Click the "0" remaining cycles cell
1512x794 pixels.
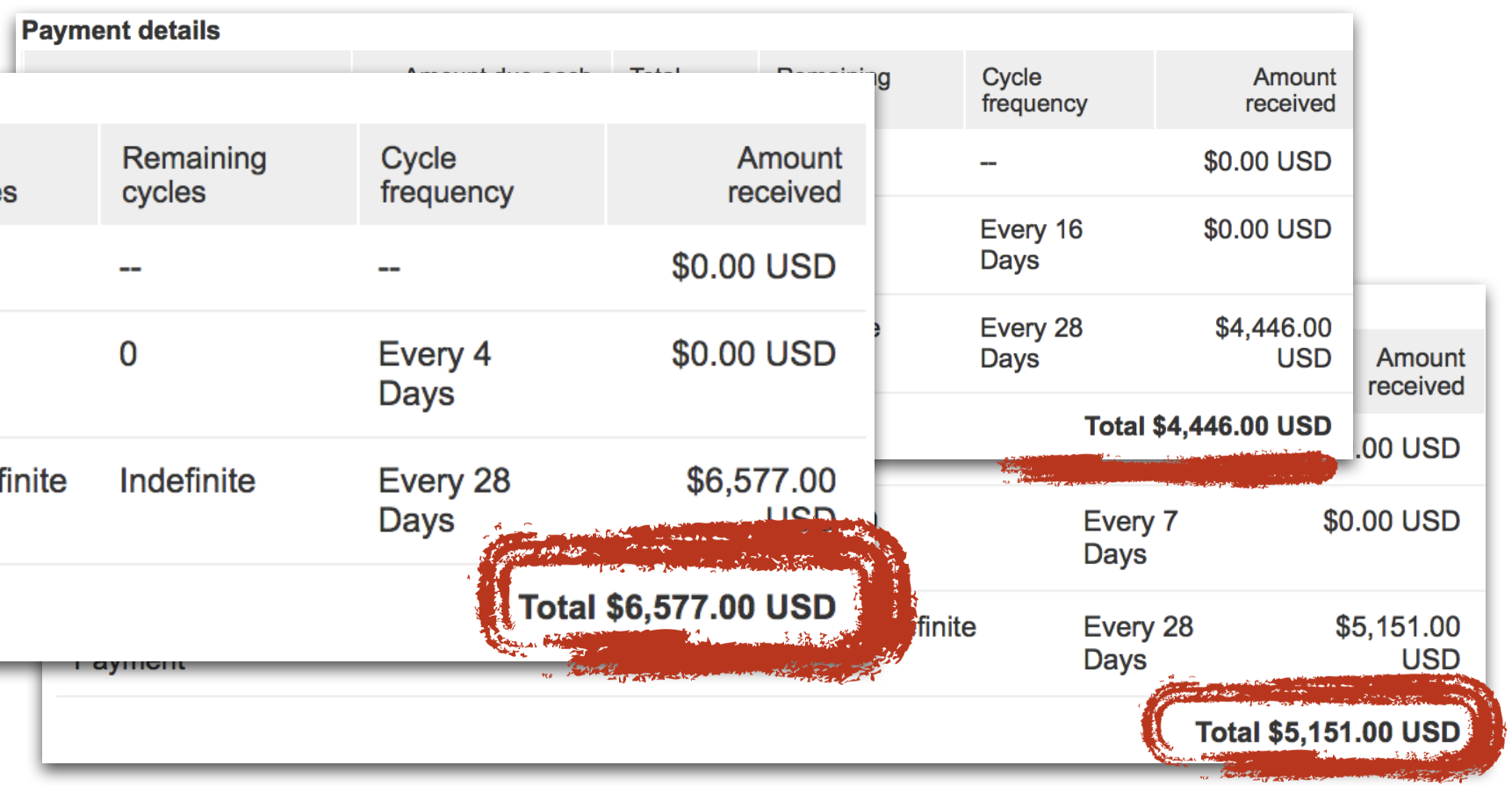(x=128, y=354)
